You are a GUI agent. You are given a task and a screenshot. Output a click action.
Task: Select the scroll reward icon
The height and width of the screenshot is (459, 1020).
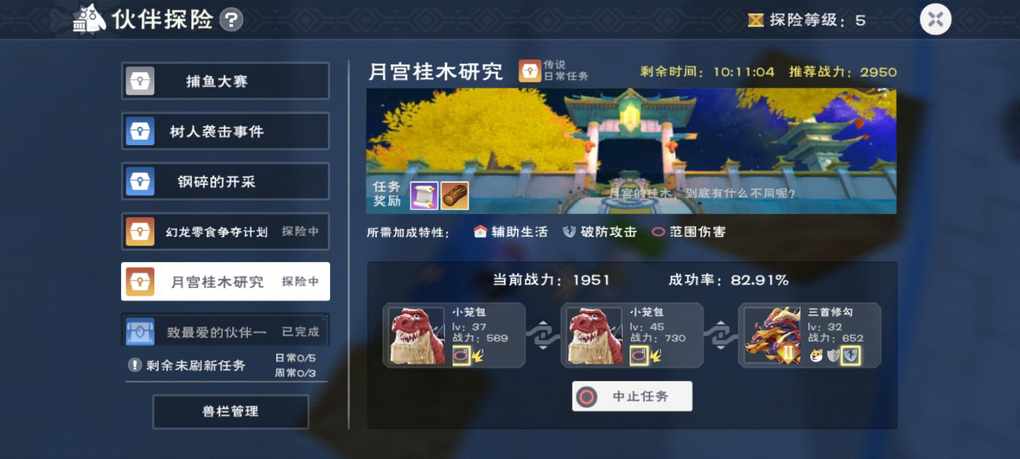(424, 195)
